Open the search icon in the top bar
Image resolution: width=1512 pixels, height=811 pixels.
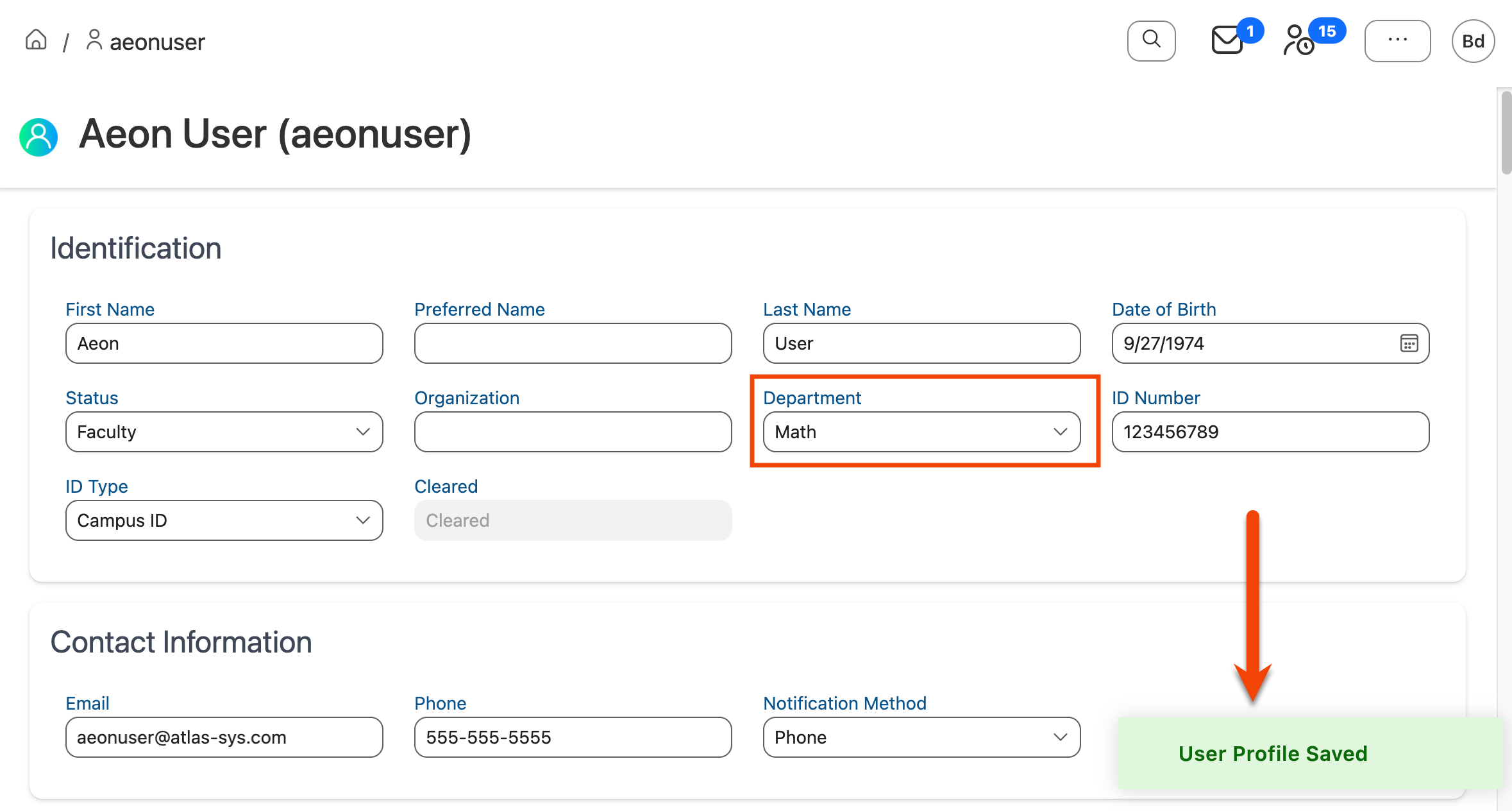coord(1151,40)
